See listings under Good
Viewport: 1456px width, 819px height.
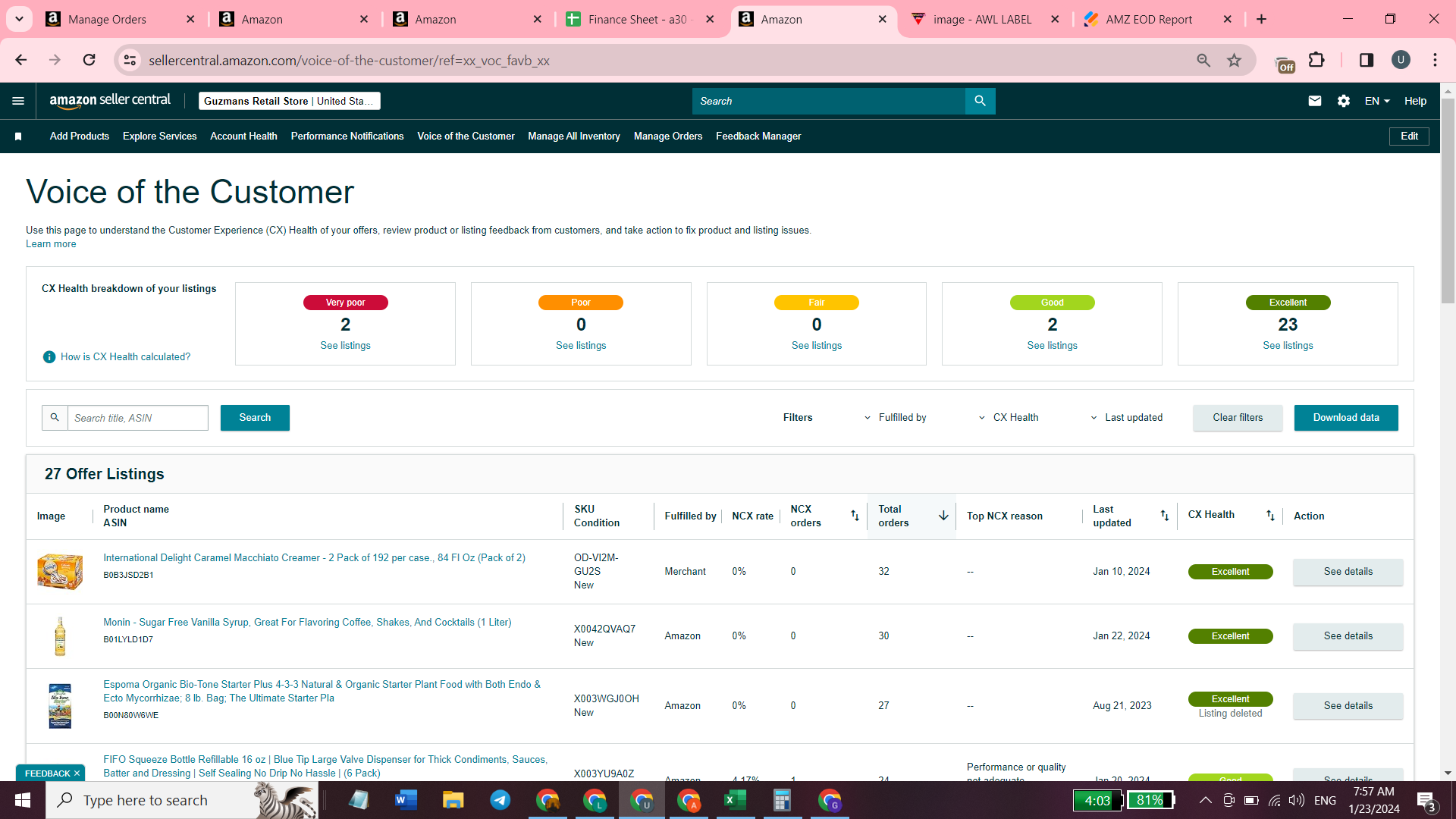point(1052,346)
